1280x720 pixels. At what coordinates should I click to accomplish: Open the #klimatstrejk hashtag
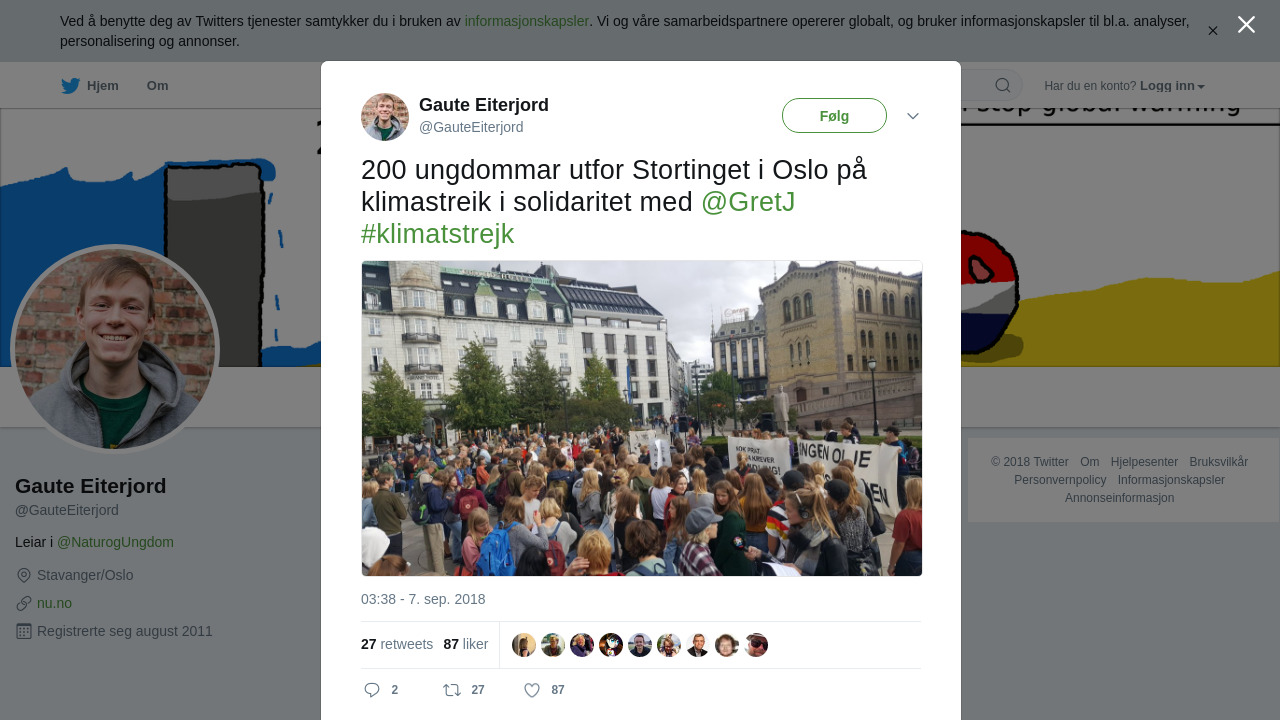pyautogui.click(x=437, y=234)
